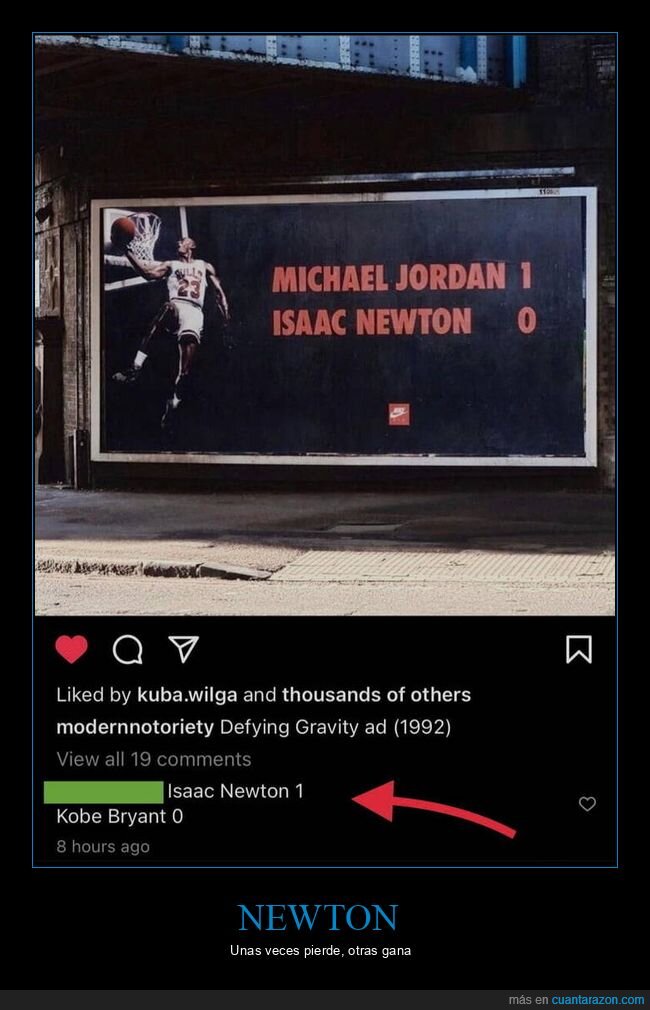Open comments with the speech bubble icon
This screenshot has width=650, height=1010.
[128, 649]
